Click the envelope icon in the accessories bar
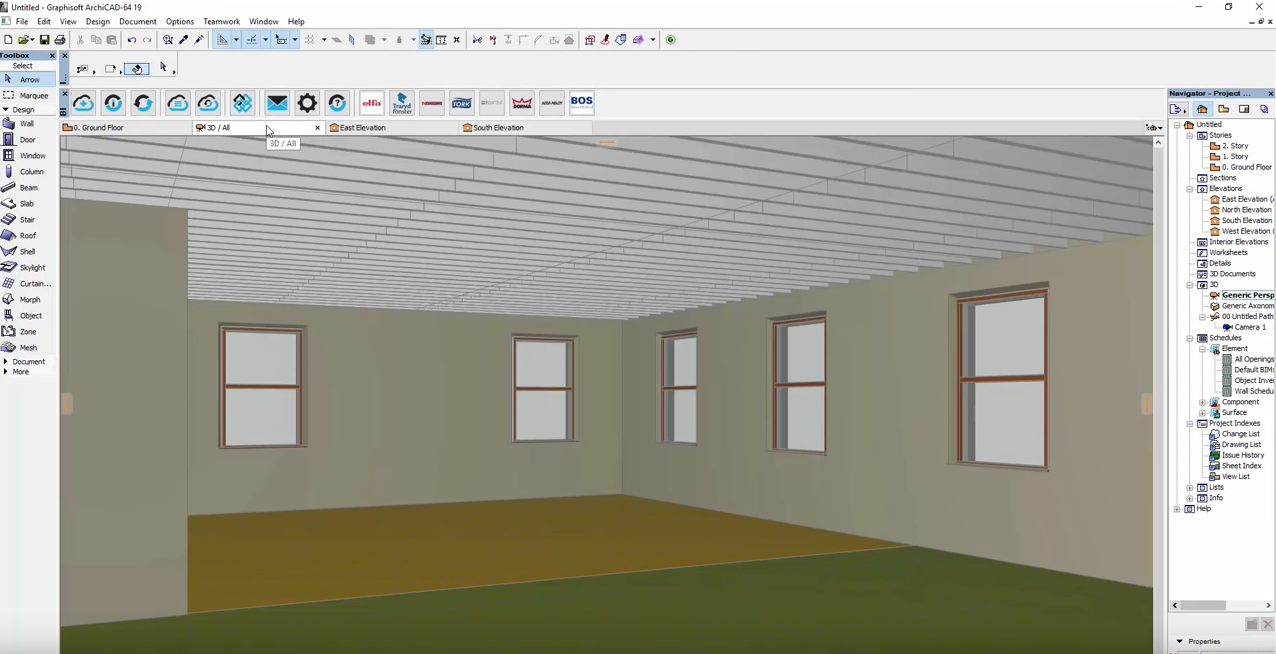 (x=277, y=101)
